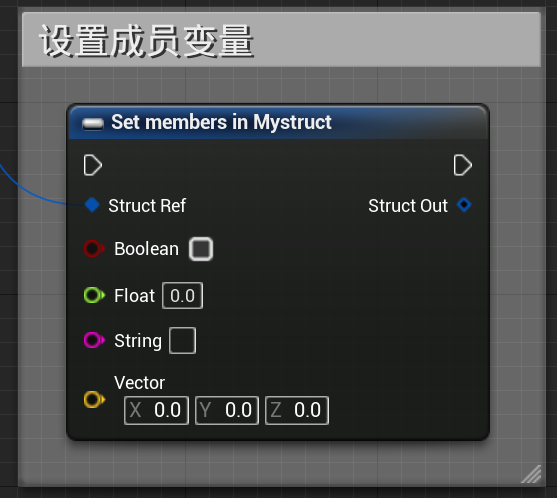Screen dimensions: 557x498
Task: Select the 设置成员变量 comment box header
Action: tap(281, 39)
